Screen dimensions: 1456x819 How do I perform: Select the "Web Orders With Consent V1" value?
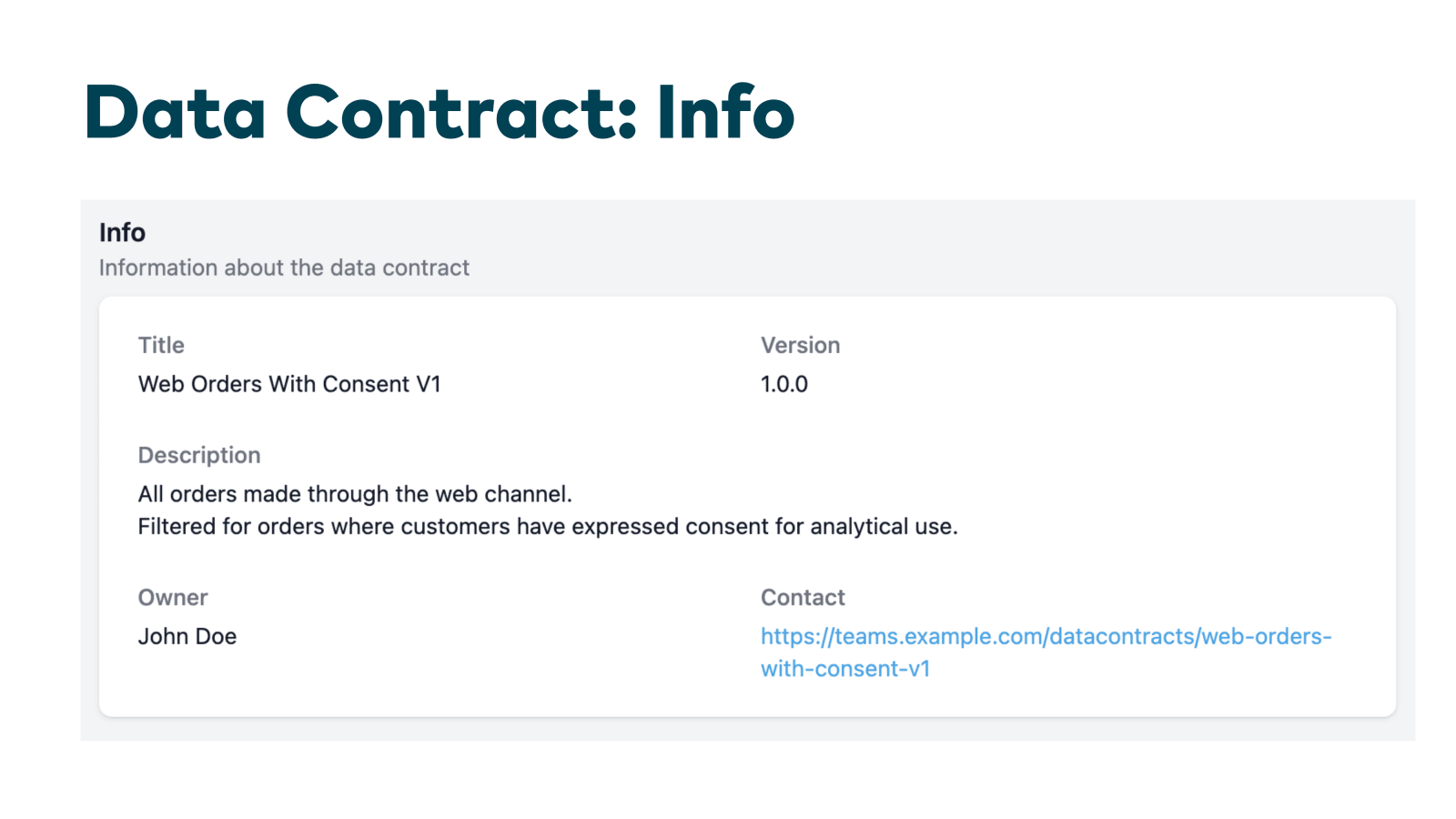289,384
